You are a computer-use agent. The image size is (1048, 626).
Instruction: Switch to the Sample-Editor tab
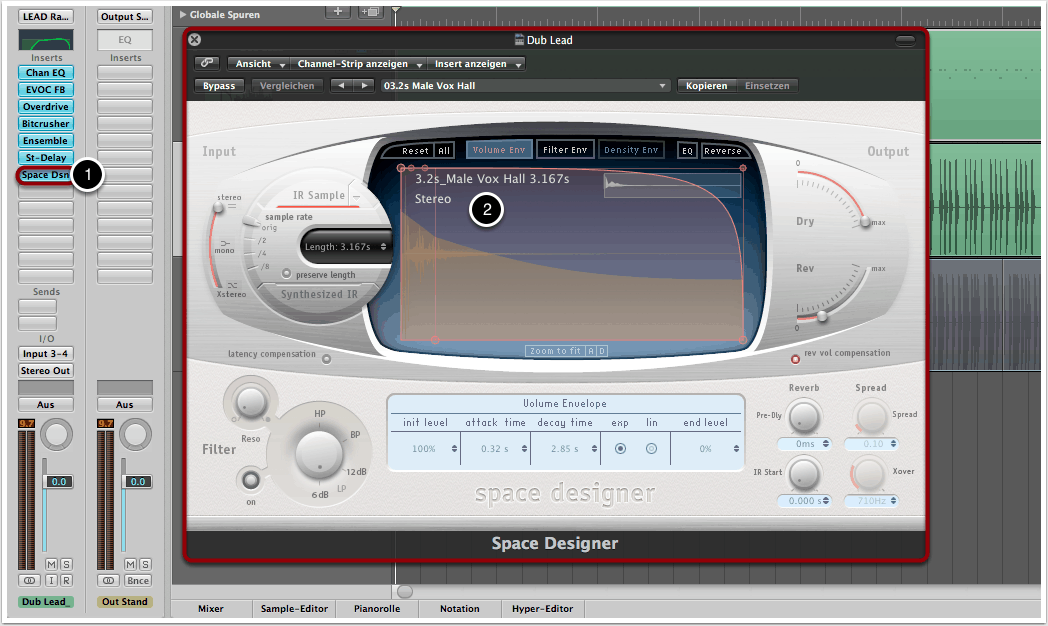point(293,608)
